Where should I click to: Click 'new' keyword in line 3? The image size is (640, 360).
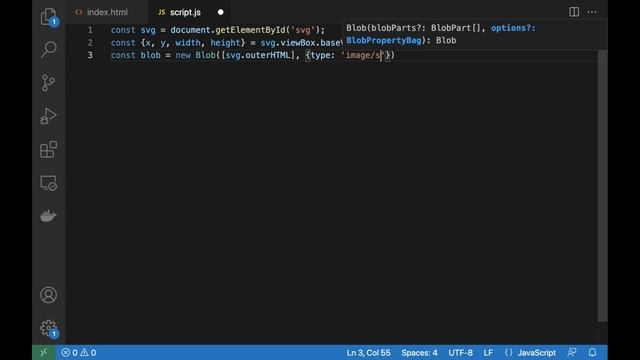point(183,55)
